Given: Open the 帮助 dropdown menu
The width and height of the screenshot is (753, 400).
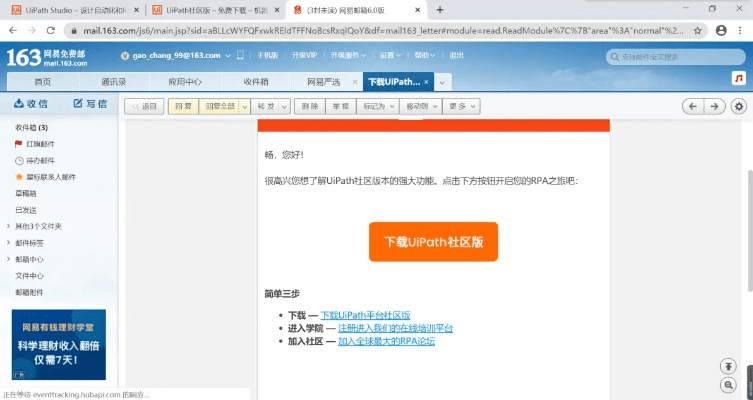Looking at the screenshot, I should click(425, 55).
